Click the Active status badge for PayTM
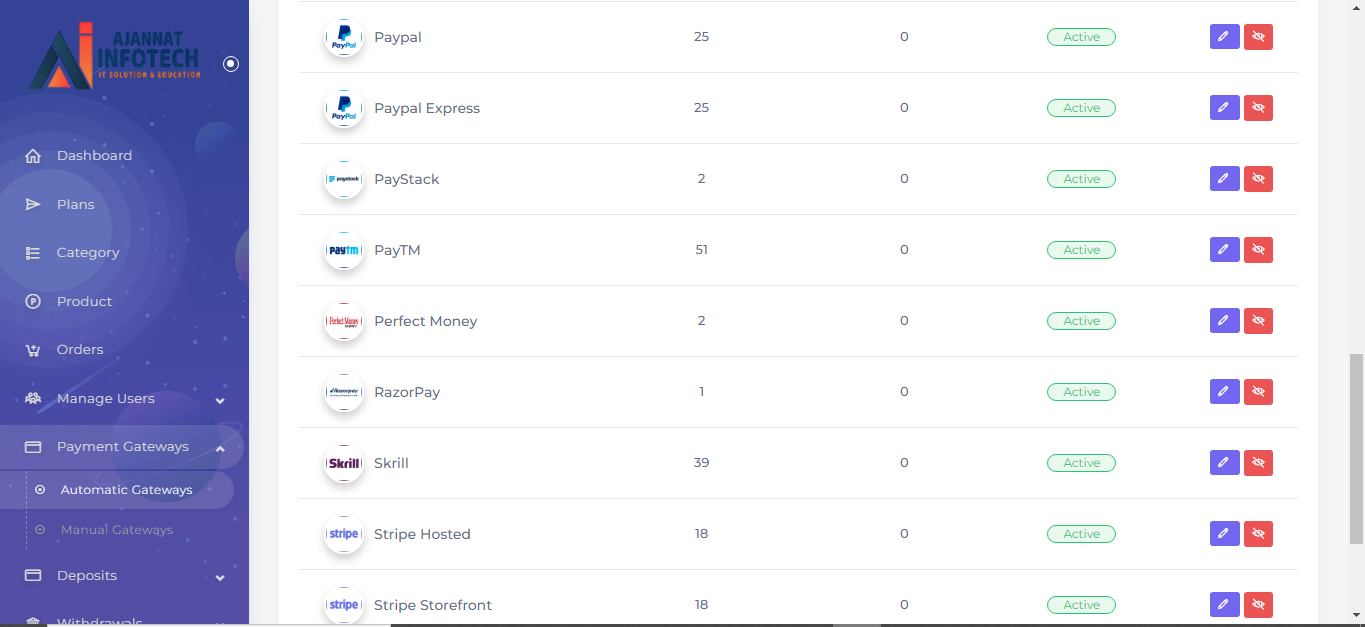 1081,250
